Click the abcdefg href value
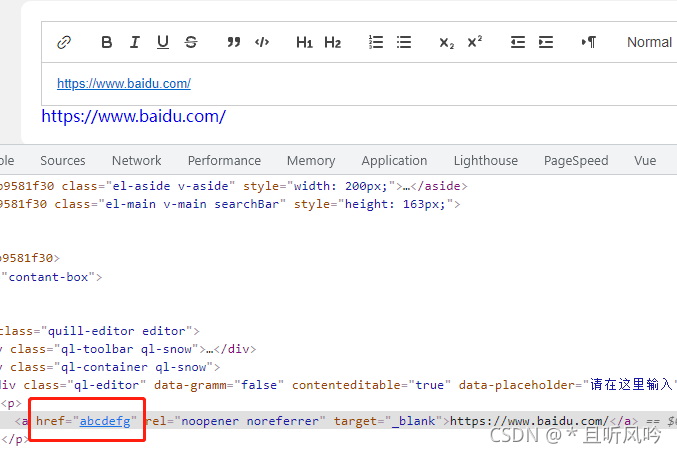 click(105, 421)
